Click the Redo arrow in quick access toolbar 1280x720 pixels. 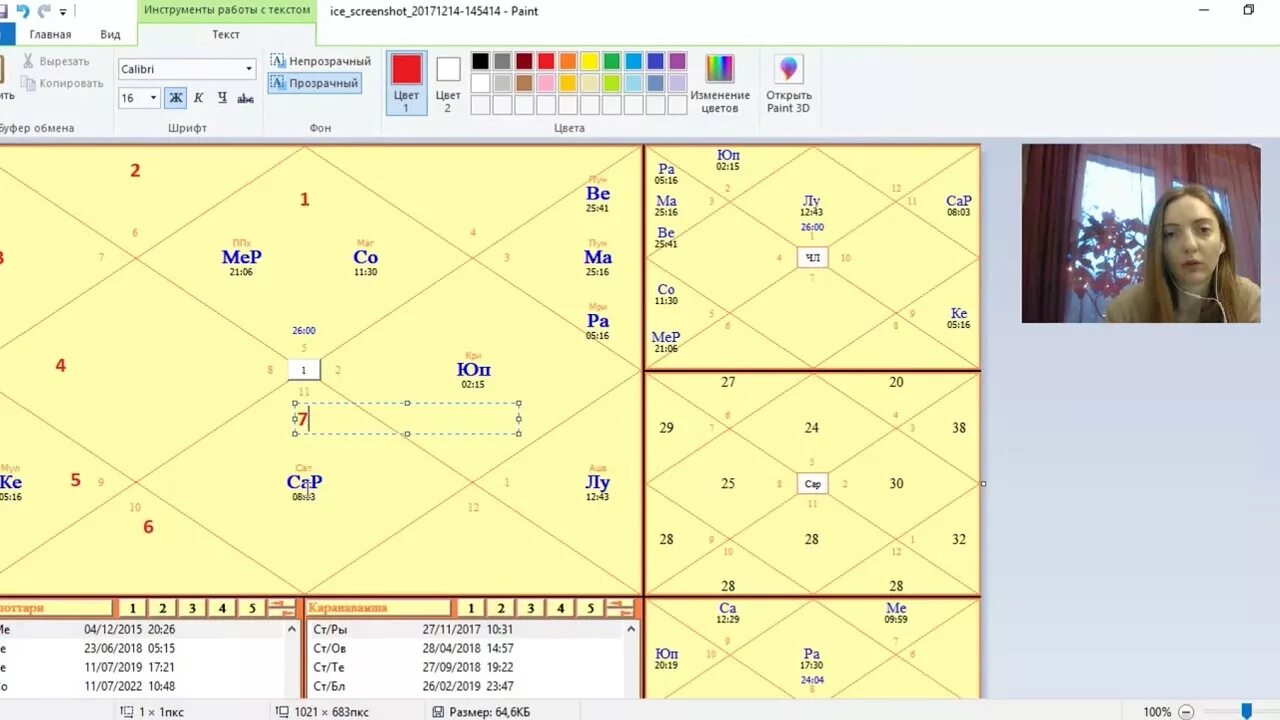pyautogui.click(x=44, y=11)
